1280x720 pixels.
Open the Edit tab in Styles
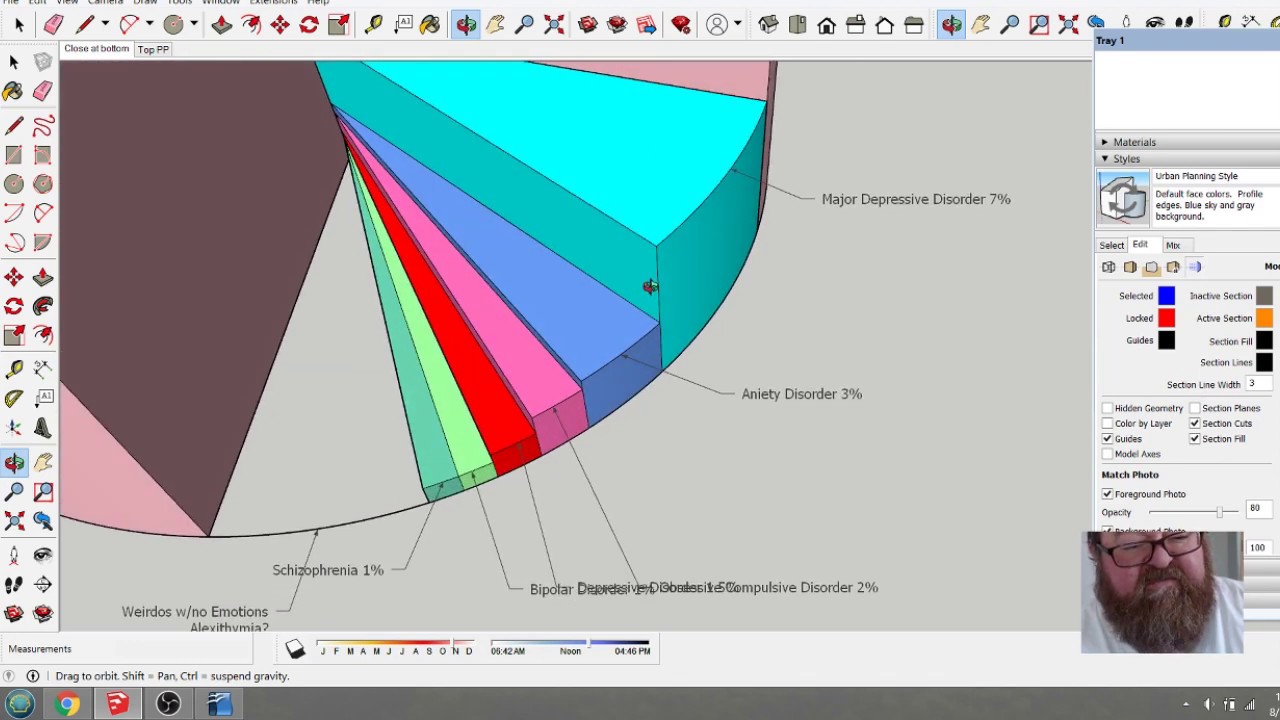(1140, 245)
